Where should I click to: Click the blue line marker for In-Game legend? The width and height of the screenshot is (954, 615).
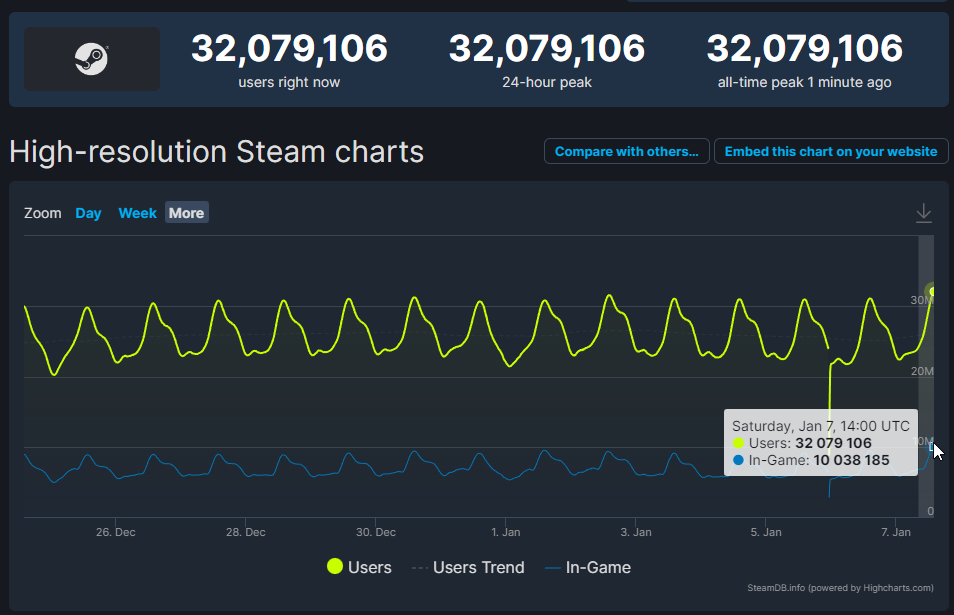pos(552,567)
